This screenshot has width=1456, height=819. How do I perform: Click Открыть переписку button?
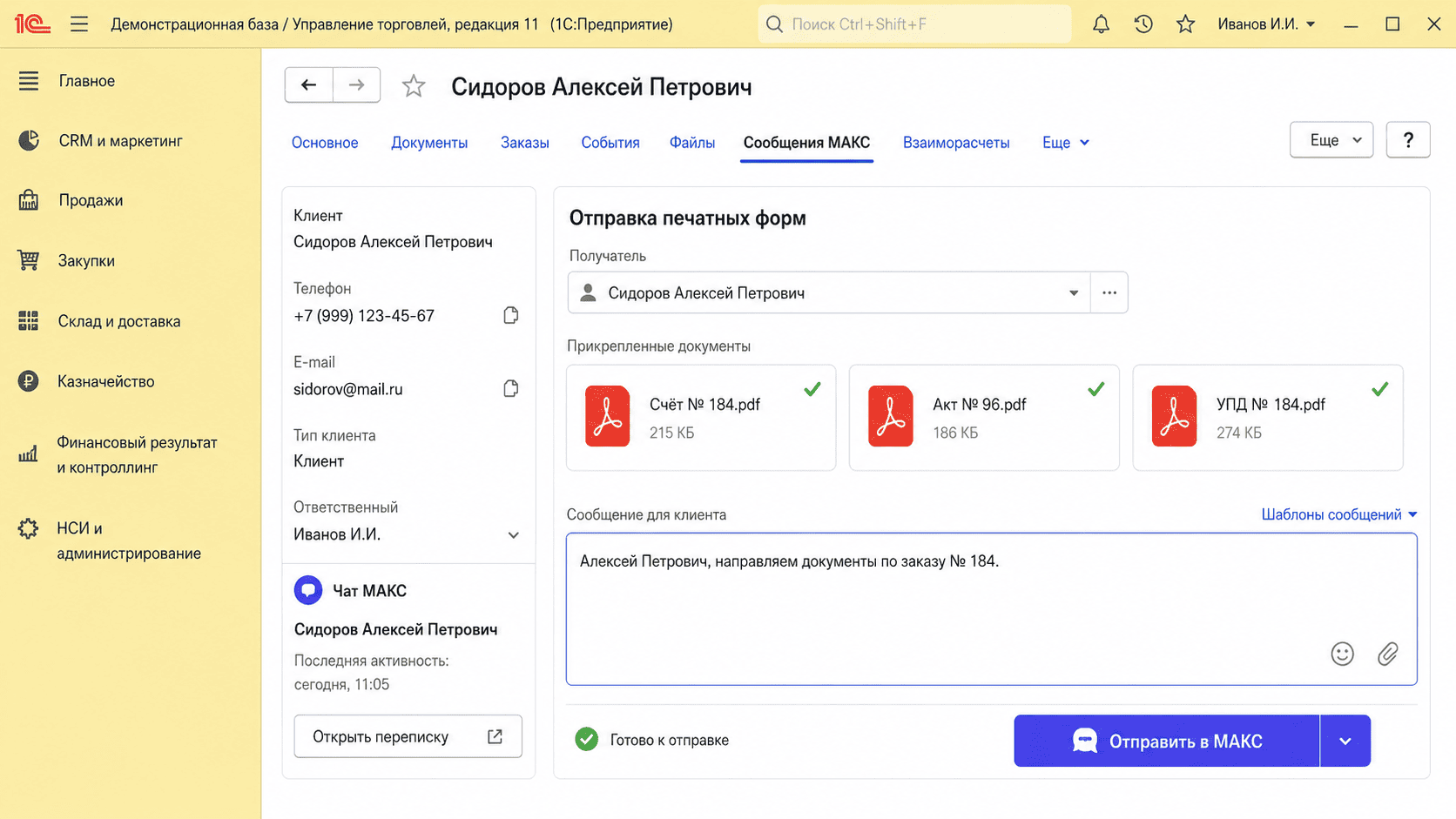[408, 736]
